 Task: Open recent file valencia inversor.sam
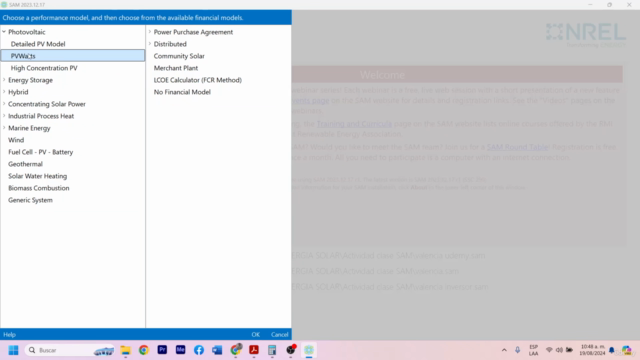tap(390, 287)
